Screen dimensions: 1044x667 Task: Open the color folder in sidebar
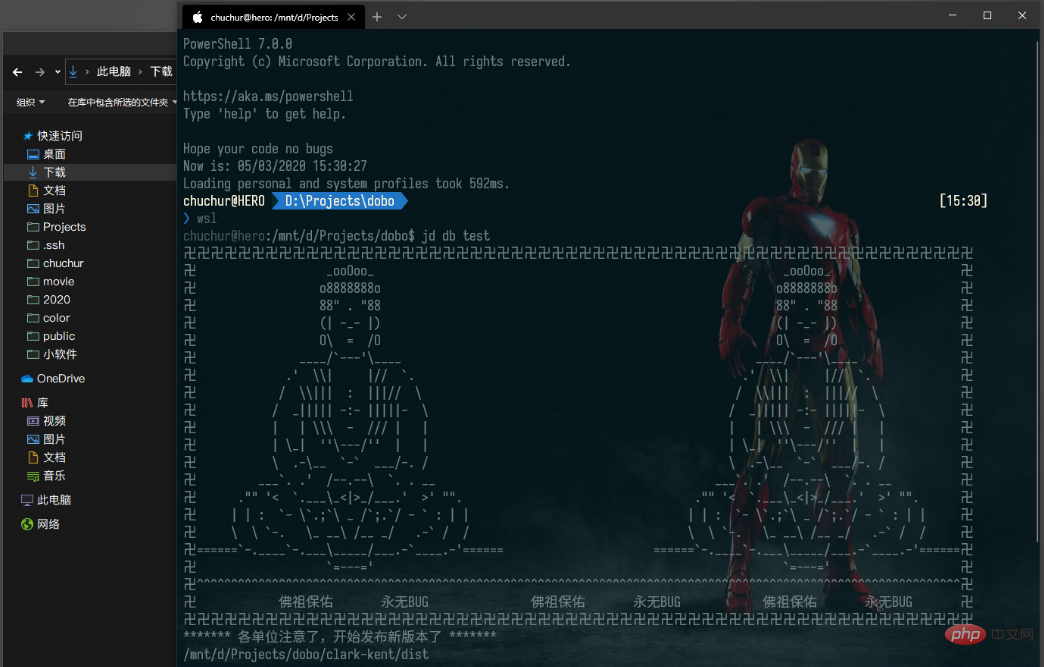pyautogui.click(x=56, y=318)
